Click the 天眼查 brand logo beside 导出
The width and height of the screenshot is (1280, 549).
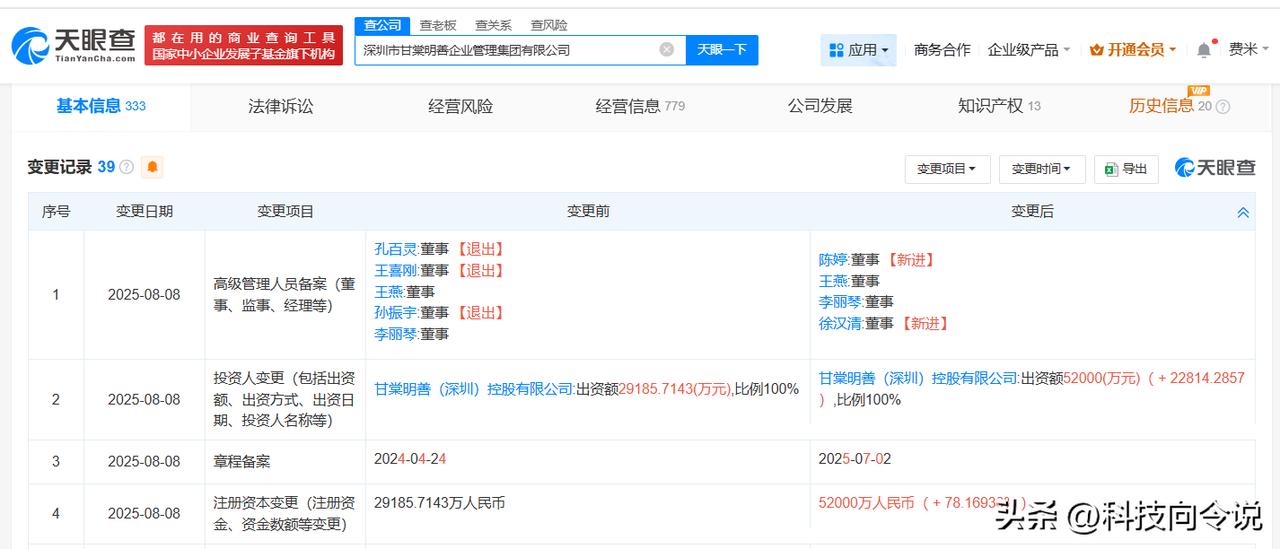point(1215,168)
